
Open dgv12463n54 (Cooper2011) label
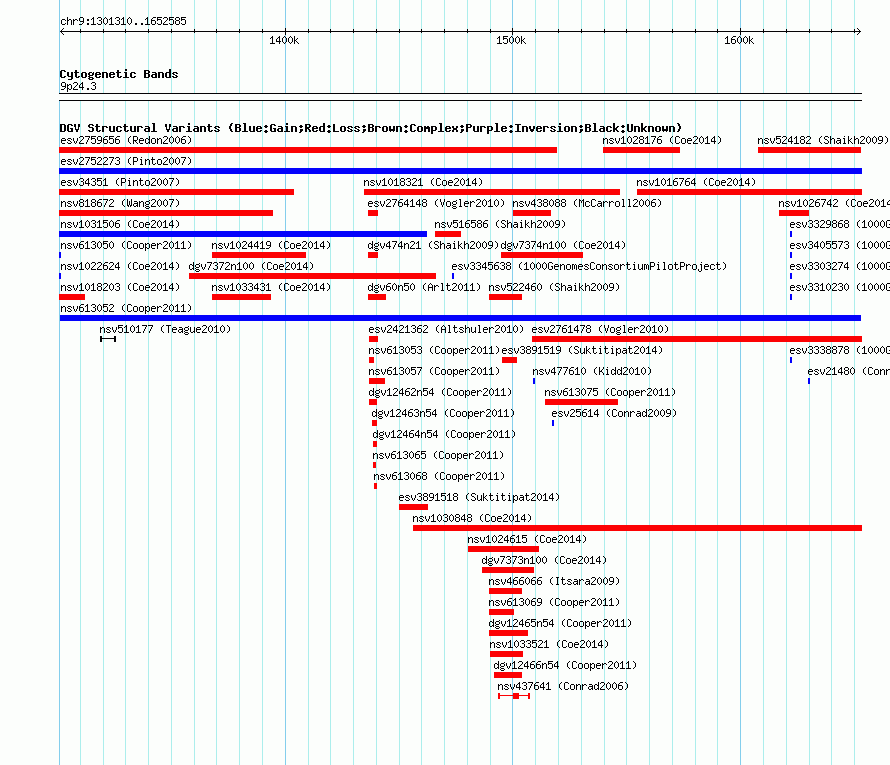coord(443,413)
